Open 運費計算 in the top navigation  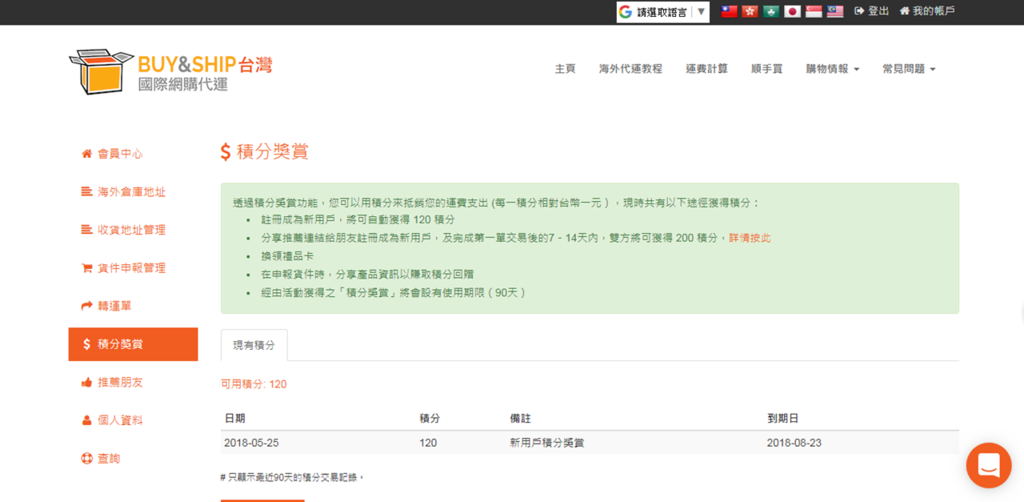click(706, 69)
